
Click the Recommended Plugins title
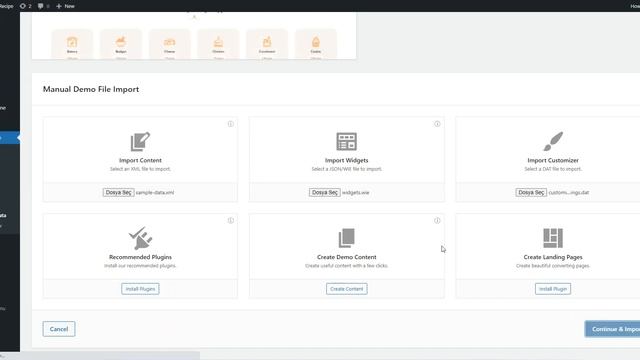140,257
